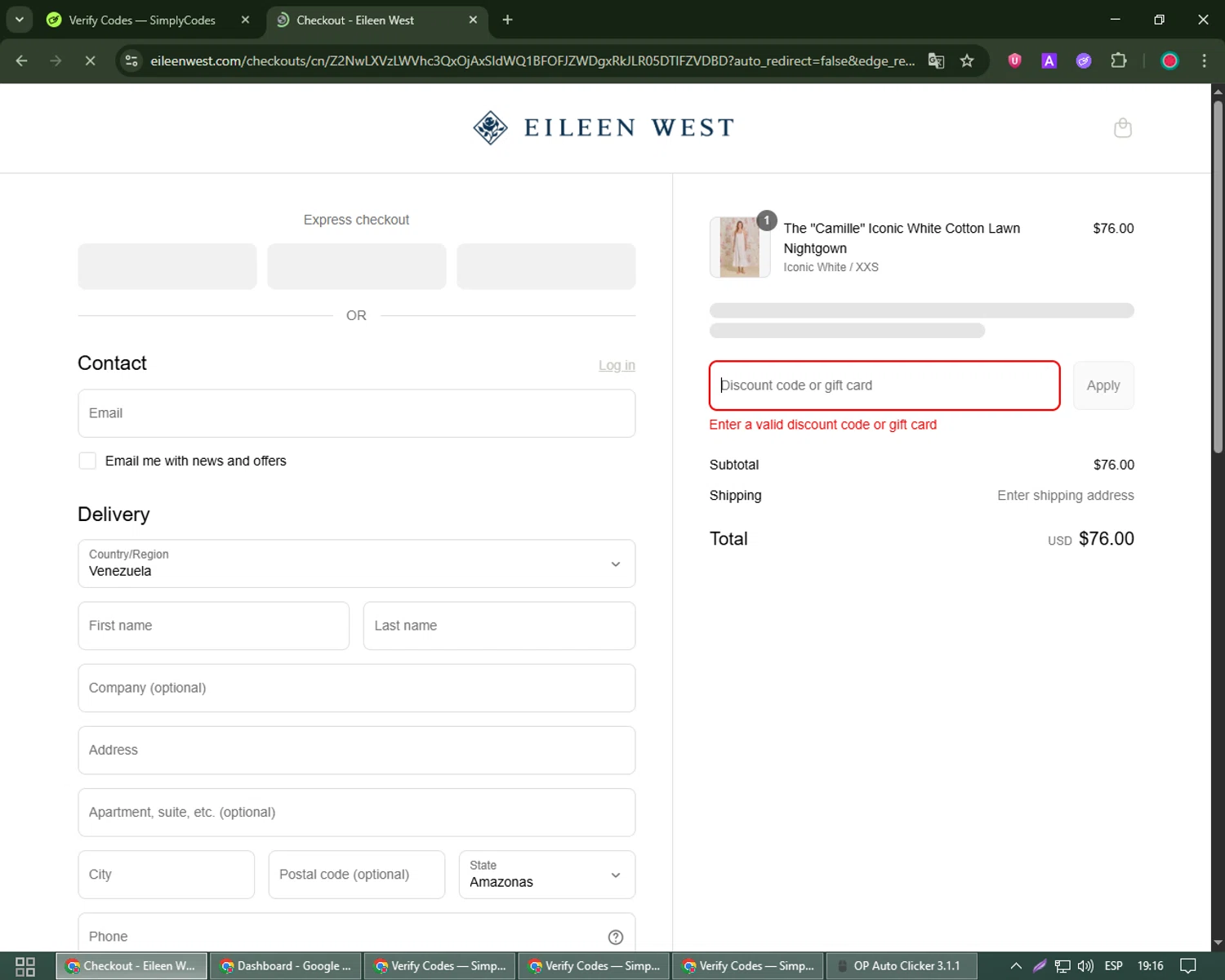The image size is (1225, 980).
Task: Open the notification center icon
Action: point(1188,966)
